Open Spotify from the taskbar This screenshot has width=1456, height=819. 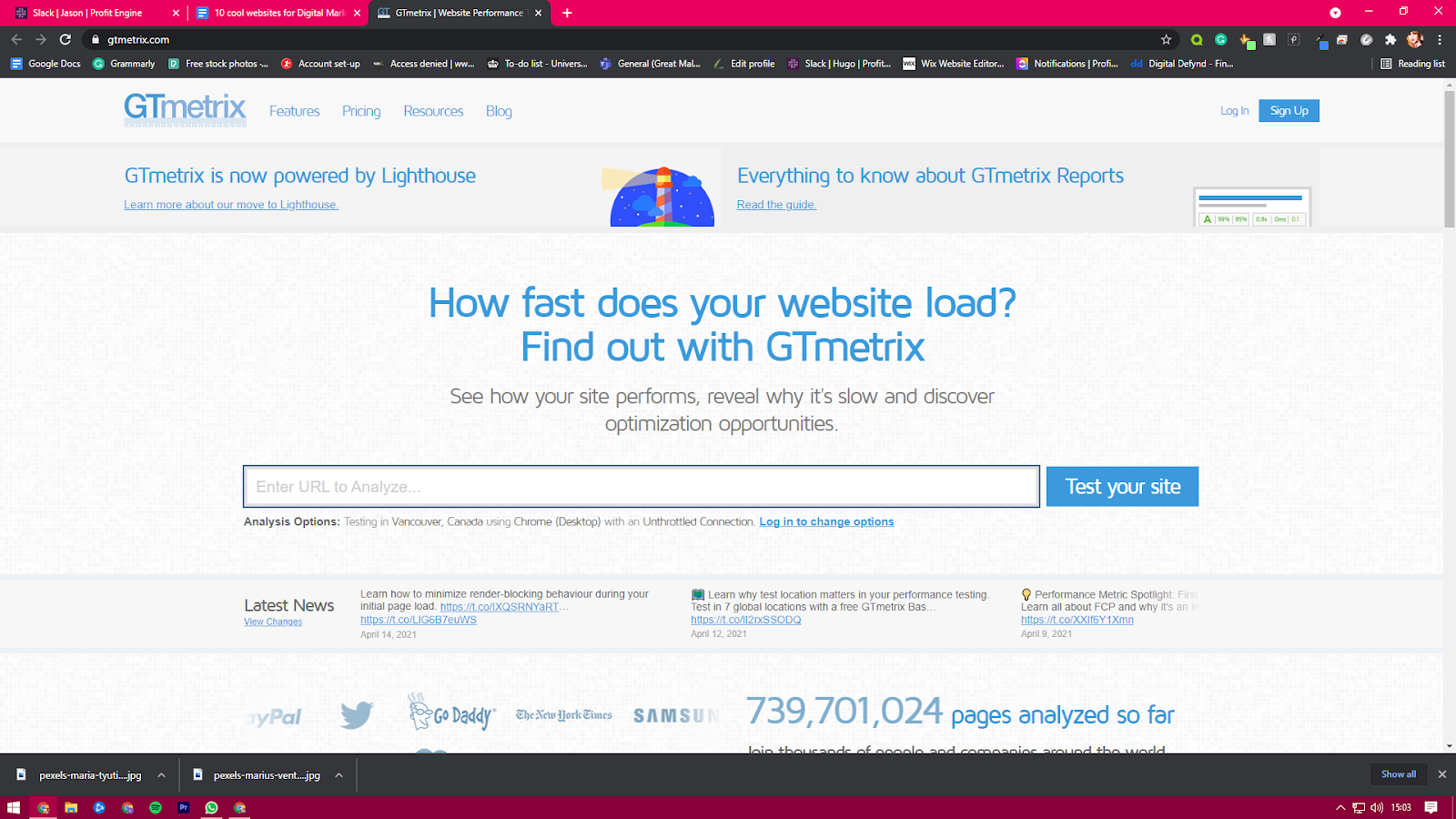[x=156, y=807]
